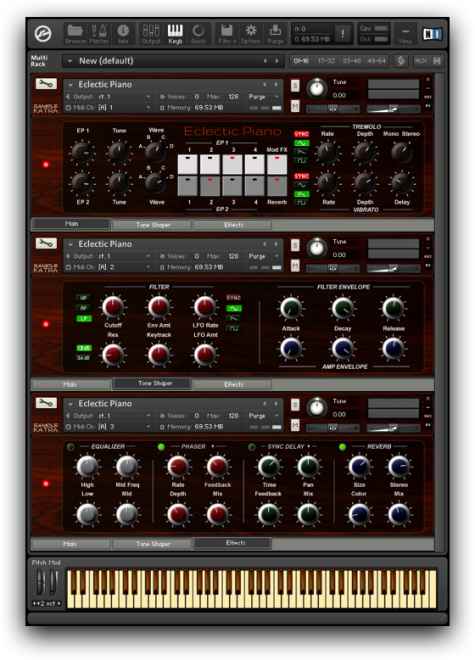Select rack page 17-32
The image size is (475, 660).
(x=326, y=61)
